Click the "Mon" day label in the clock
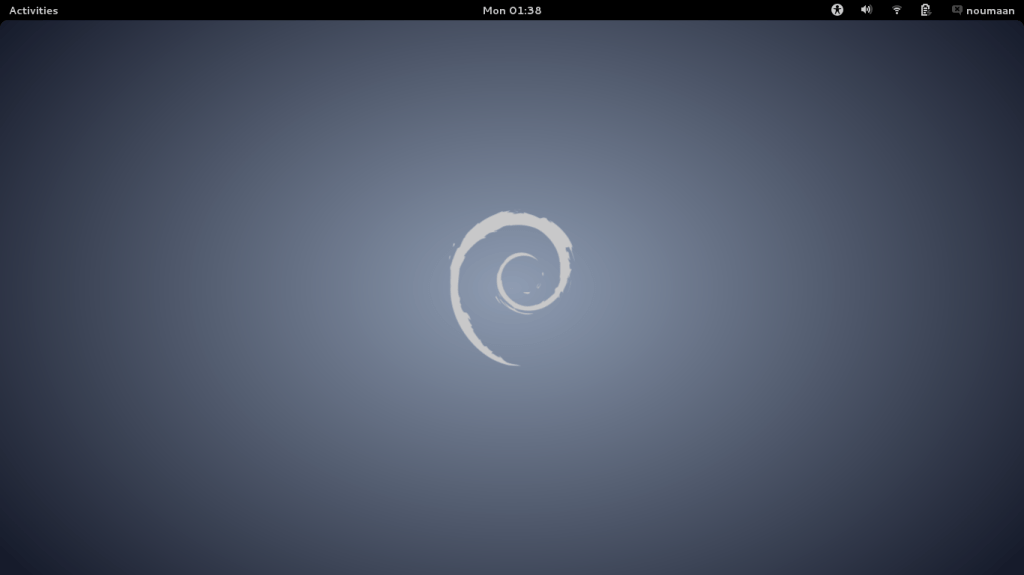The height and width of the screenshot is (575, 1024). [494, 10]
